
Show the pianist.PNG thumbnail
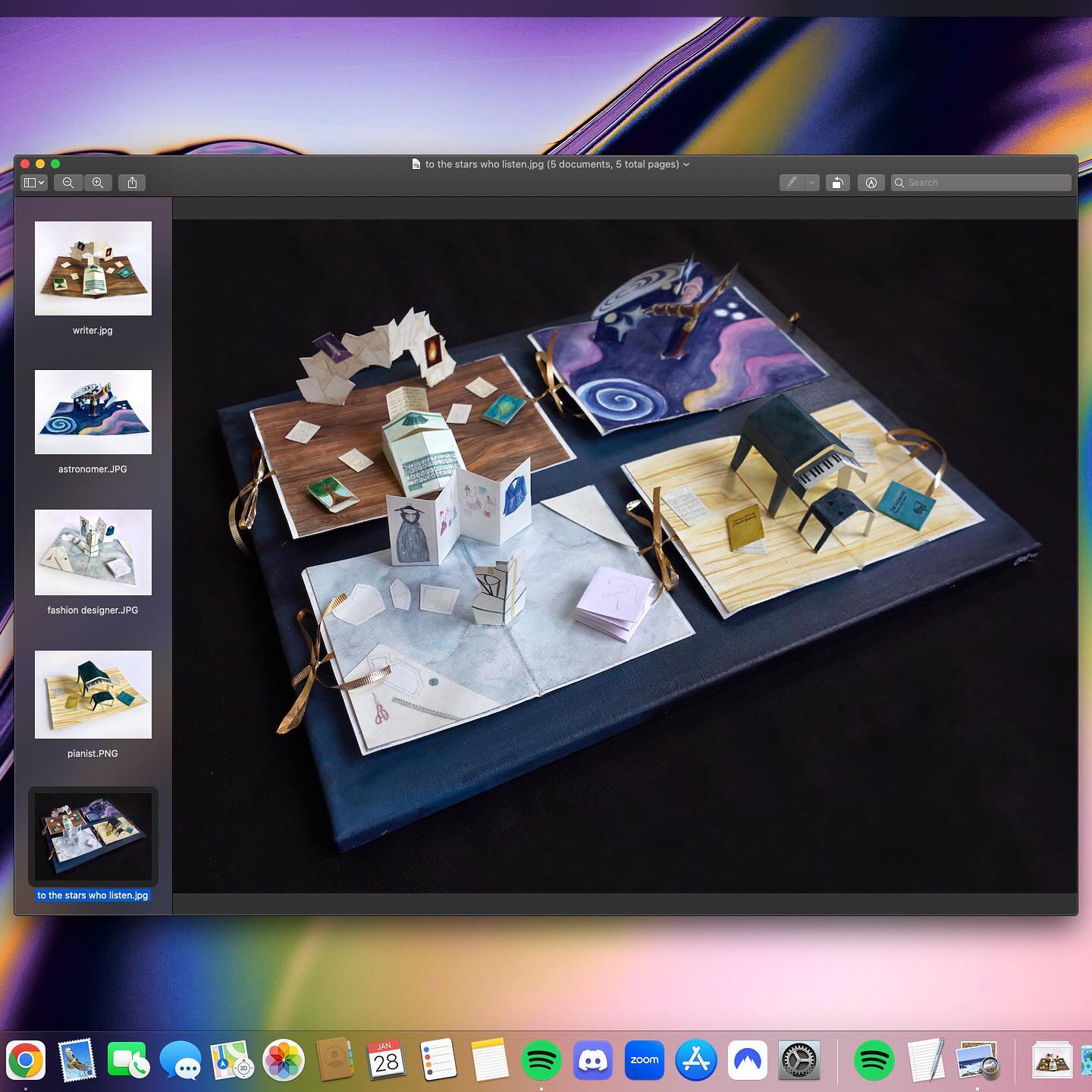click(93, 695)
